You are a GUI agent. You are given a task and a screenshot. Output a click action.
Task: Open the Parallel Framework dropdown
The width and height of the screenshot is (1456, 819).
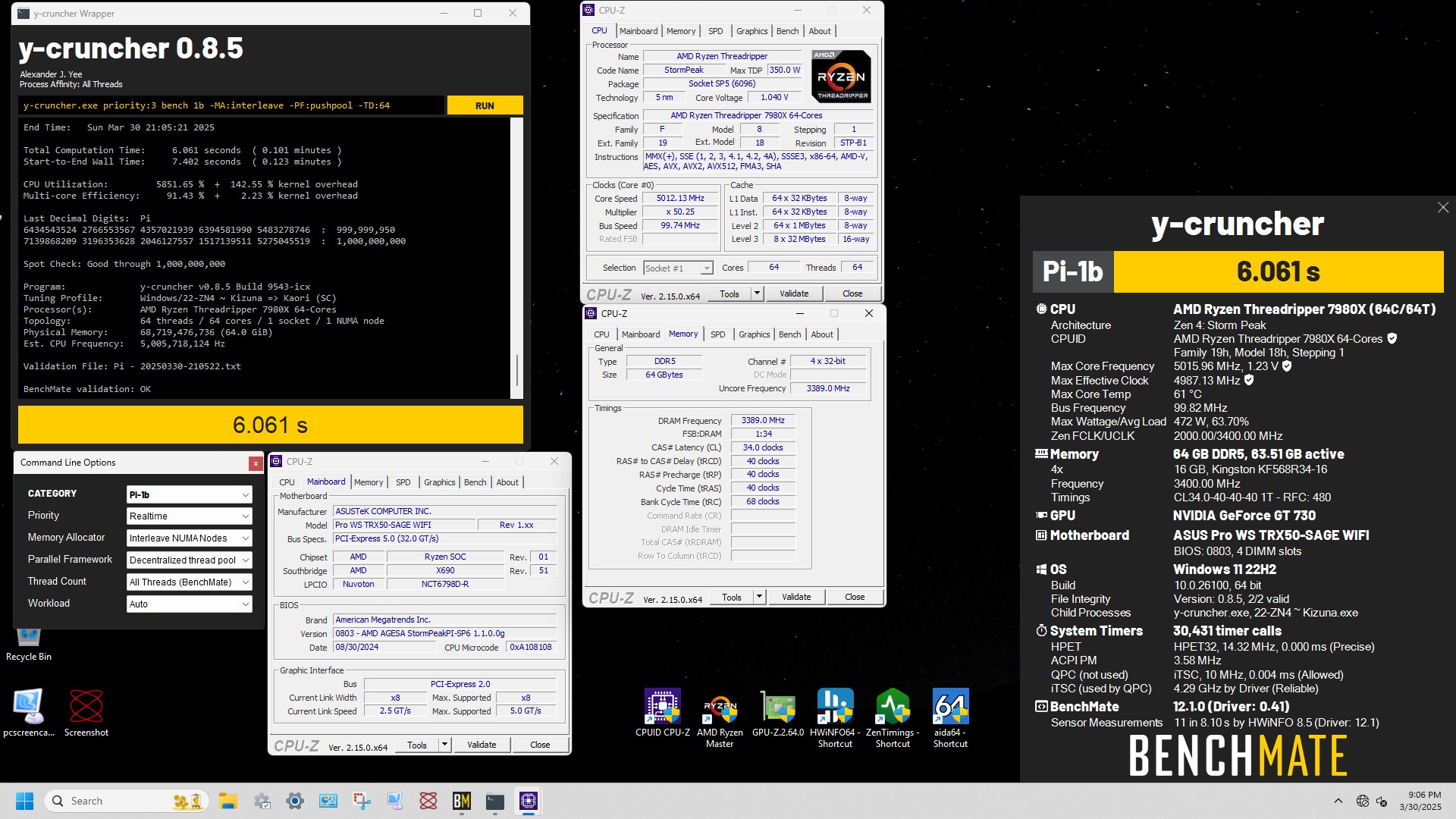click(189, 560)
